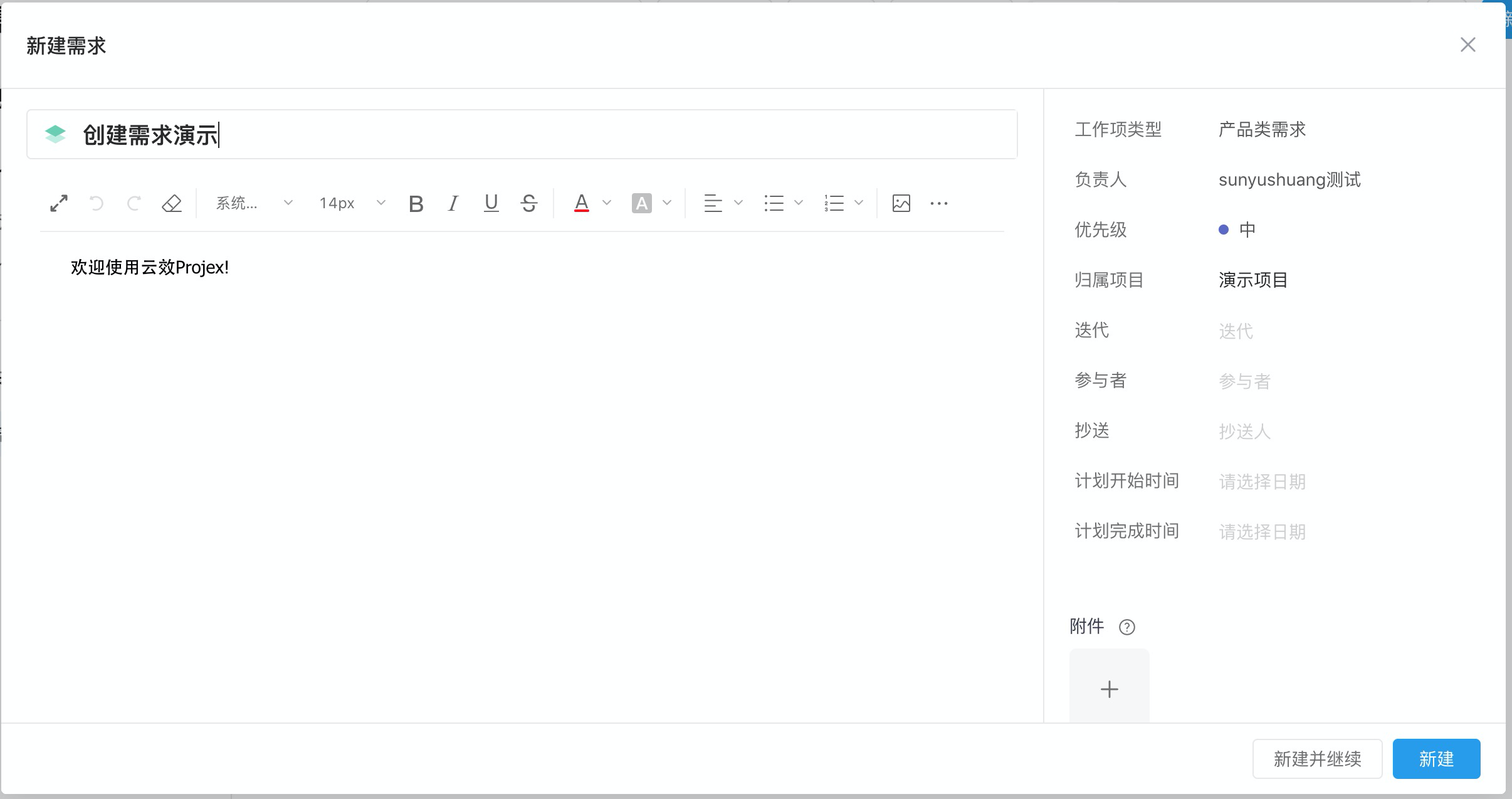Image resolution: width=1512 pixels, height=799 pixels.
Task: Click the undo arrow icon
Action: tap(96, 203)
